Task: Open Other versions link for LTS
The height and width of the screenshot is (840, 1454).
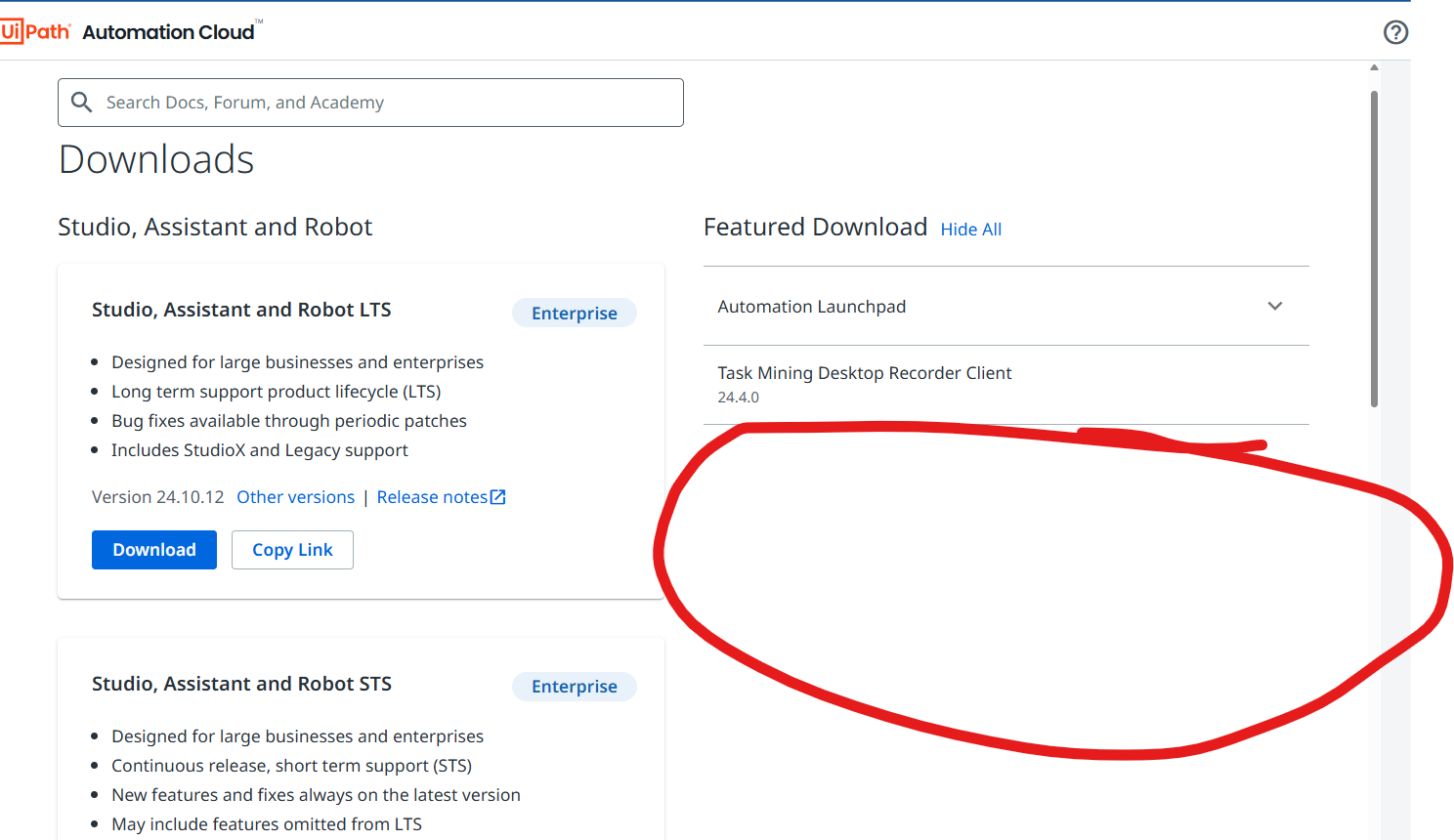Action: [x=295, y=497]
